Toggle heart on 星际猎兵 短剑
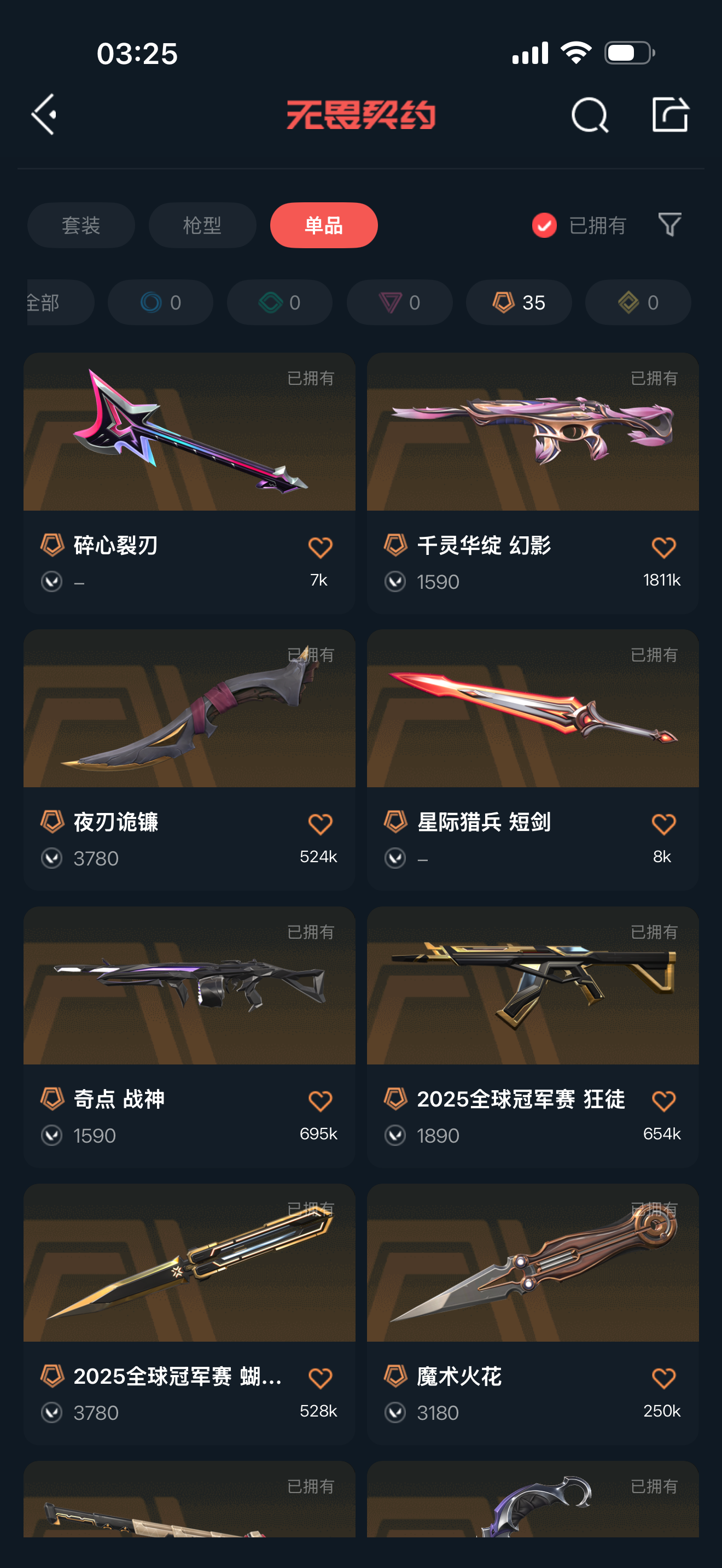 pyautogui.click(x=663, y=824)
